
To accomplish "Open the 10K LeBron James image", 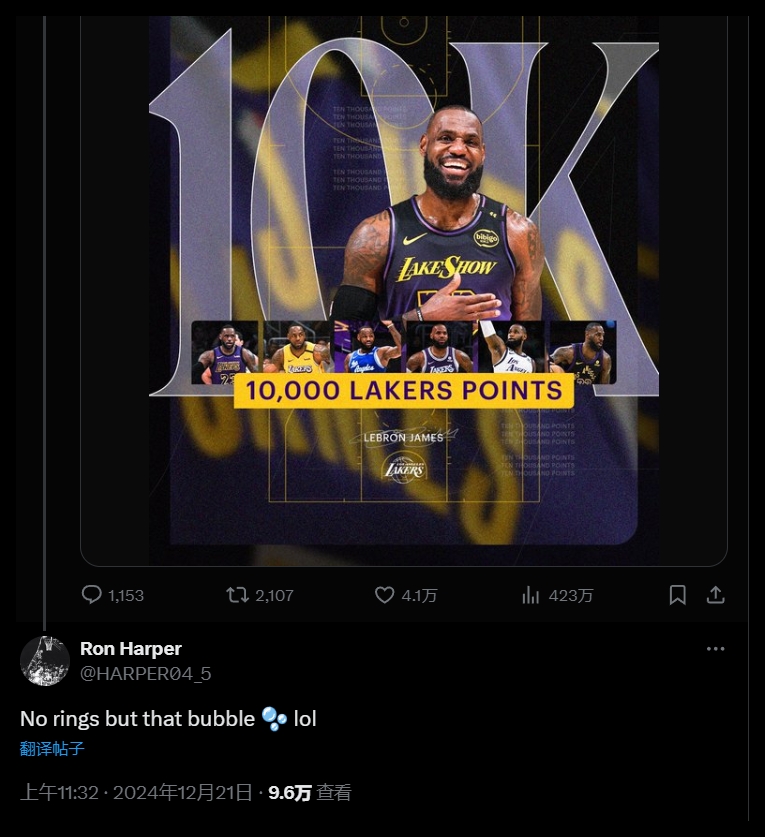I will [x=403, y=200].
